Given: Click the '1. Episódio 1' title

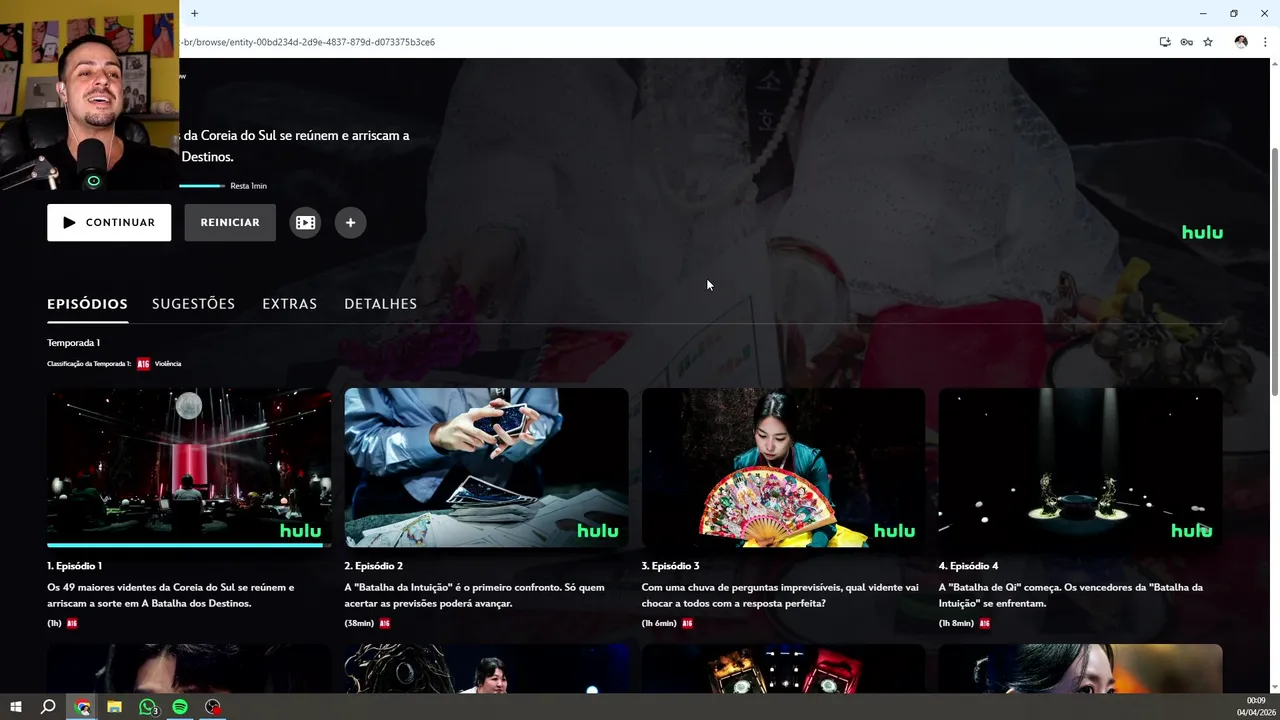Looking at the screenshot, I should pos(74,566).
